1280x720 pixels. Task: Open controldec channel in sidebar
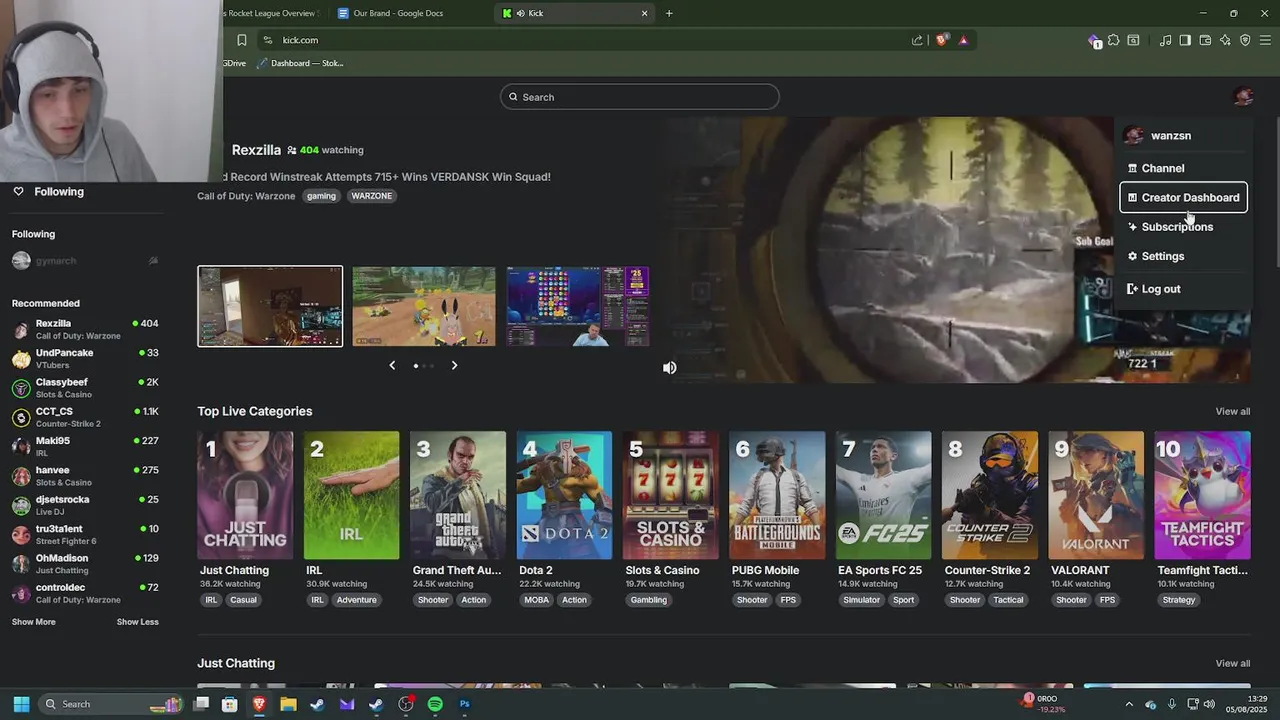point(85,593)
